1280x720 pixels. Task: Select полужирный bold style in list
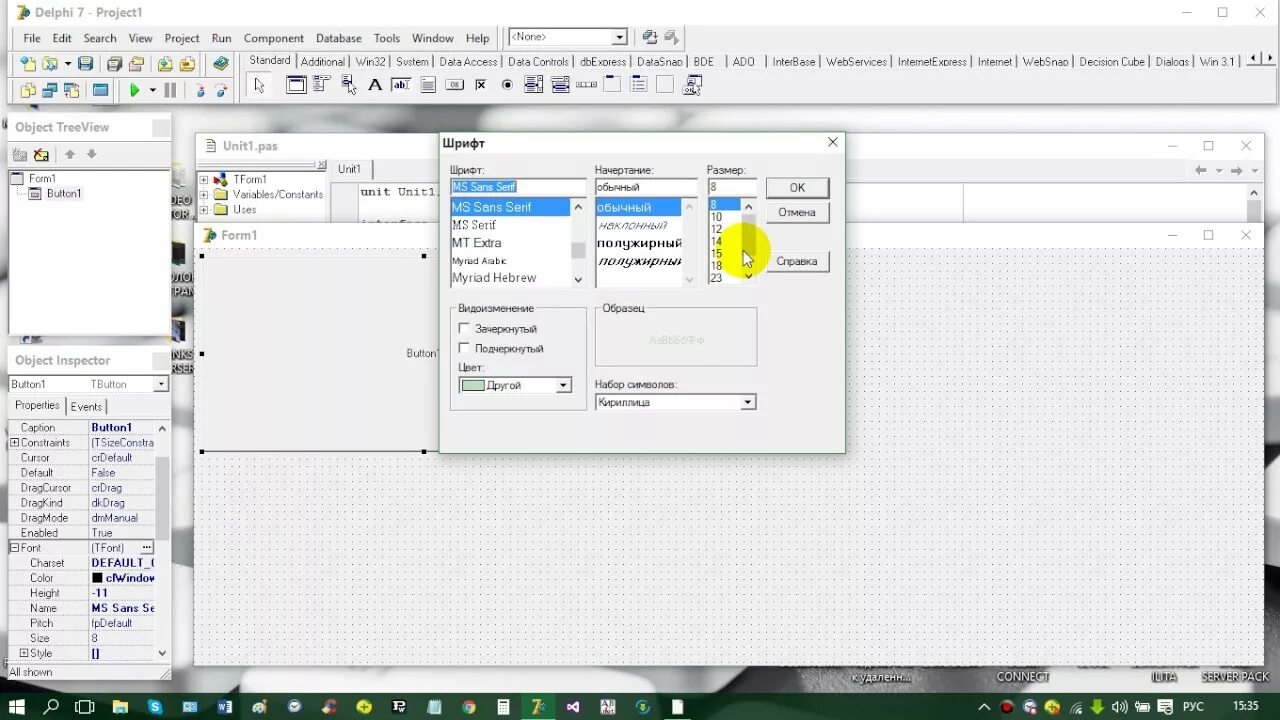pos(638,243)
